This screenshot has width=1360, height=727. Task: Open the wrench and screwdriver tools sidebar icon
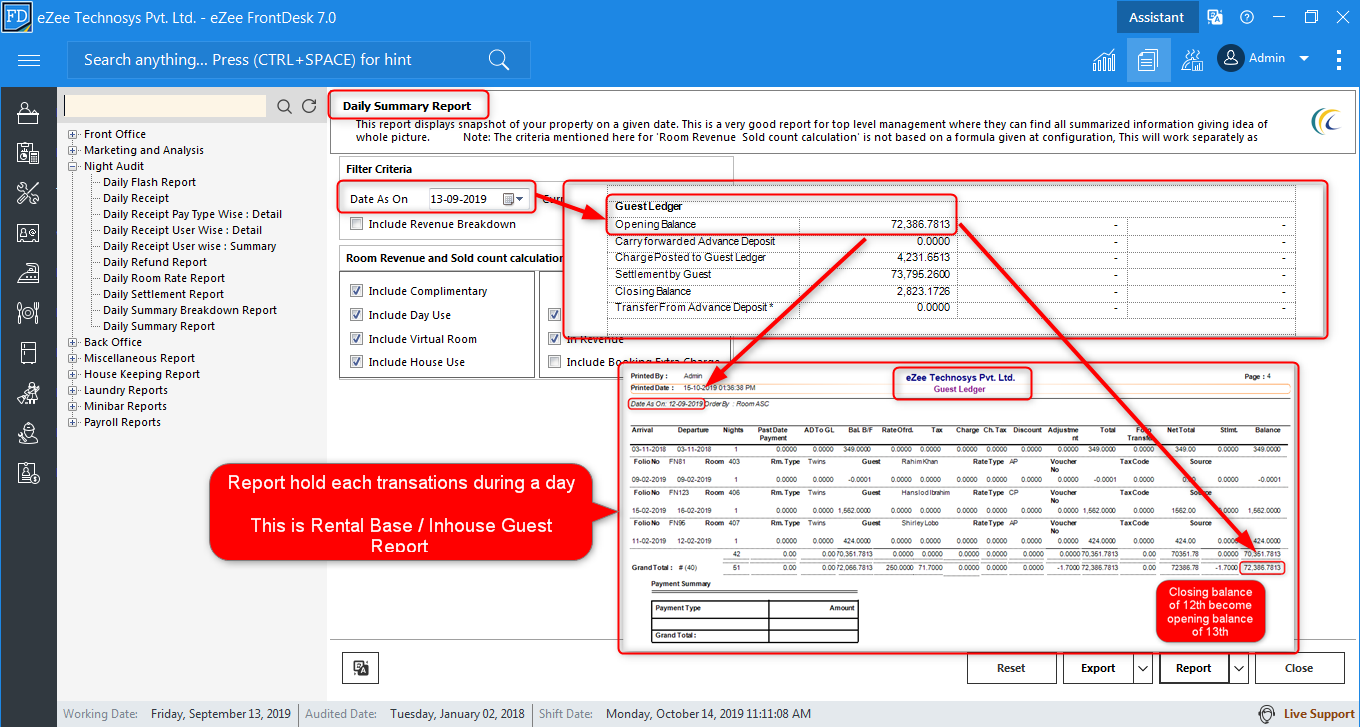[28, 193]
